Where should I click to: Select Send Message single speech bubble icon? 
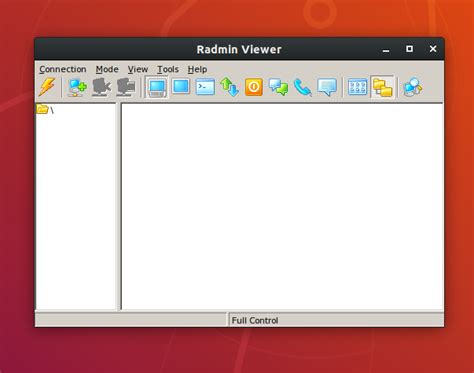coord(327,87)
